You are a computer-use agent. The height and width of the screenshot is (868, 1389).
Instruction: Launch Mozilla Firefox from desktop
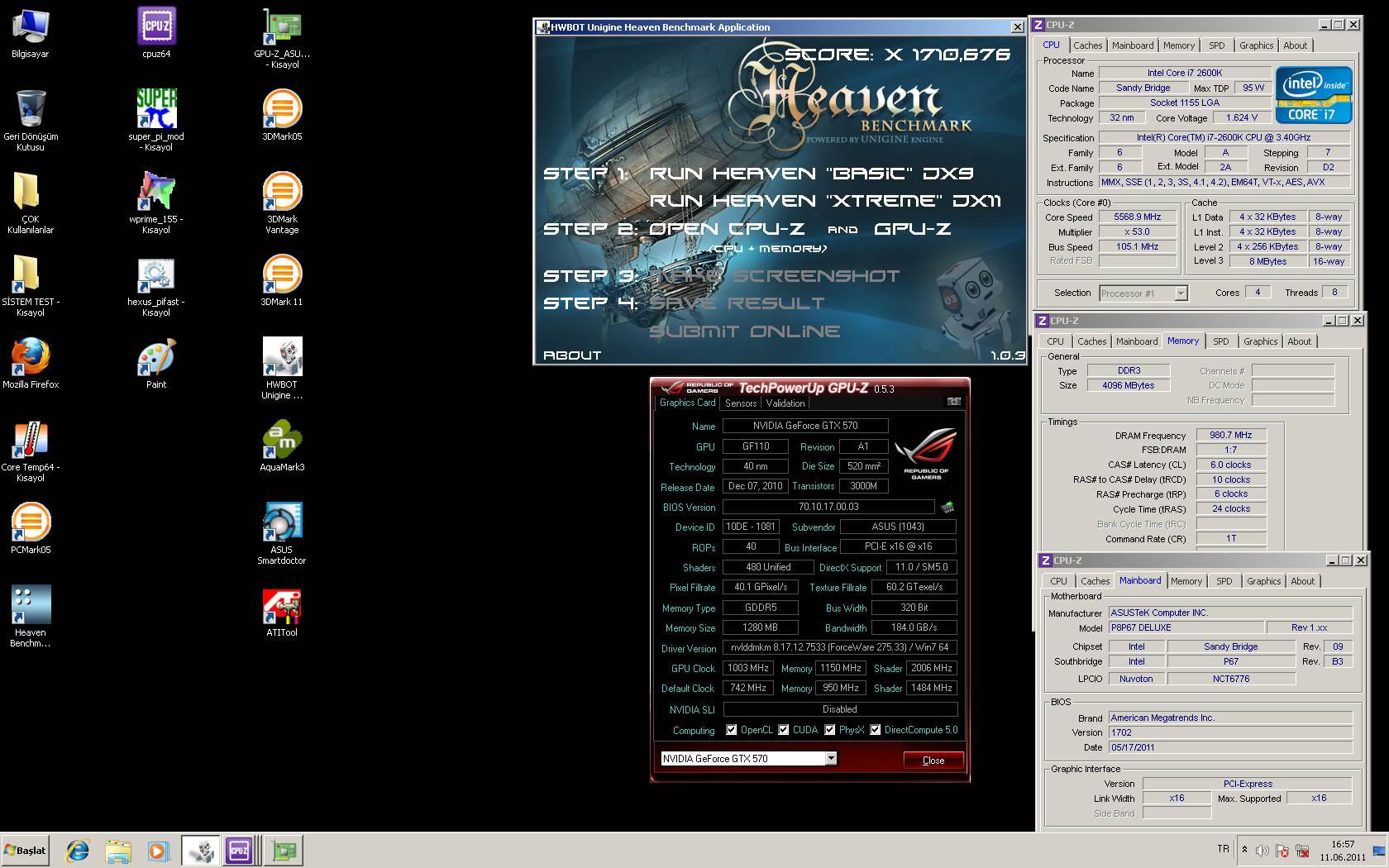(31, 364)
